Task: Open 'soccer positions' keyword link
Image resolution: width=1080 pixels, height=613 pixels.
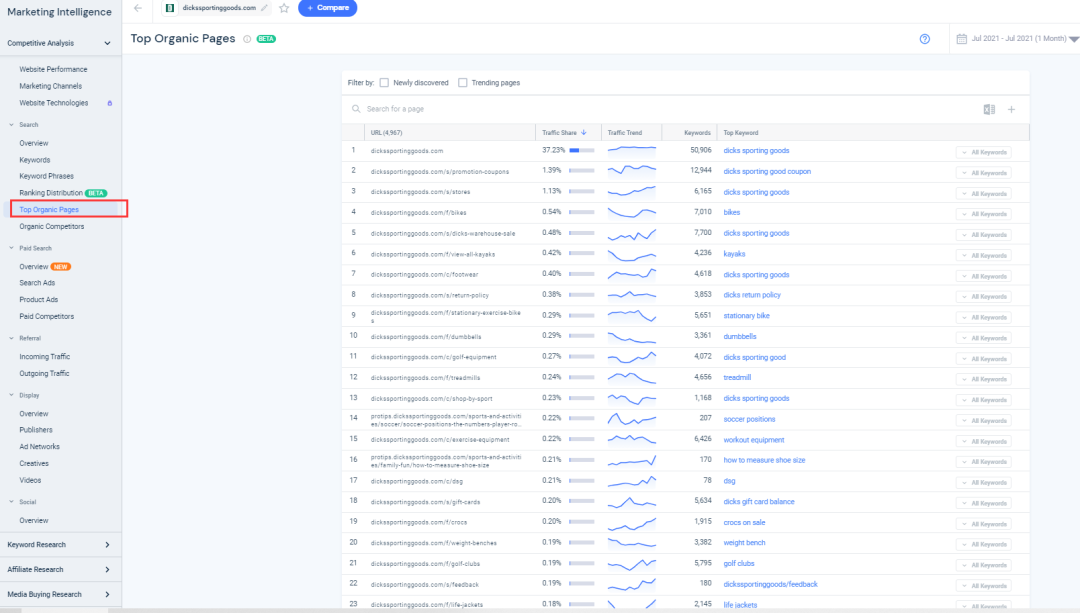Action: [x=749, y=419]
